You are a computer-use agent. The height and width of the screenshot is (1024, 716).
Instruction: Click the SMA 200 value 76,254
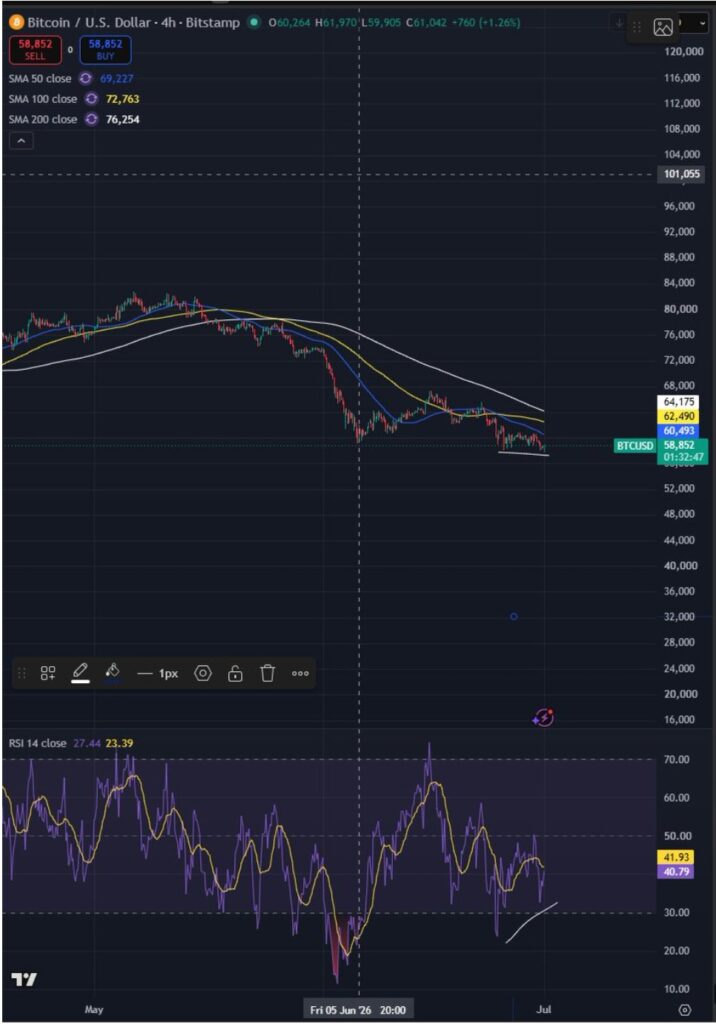point(122,120)
